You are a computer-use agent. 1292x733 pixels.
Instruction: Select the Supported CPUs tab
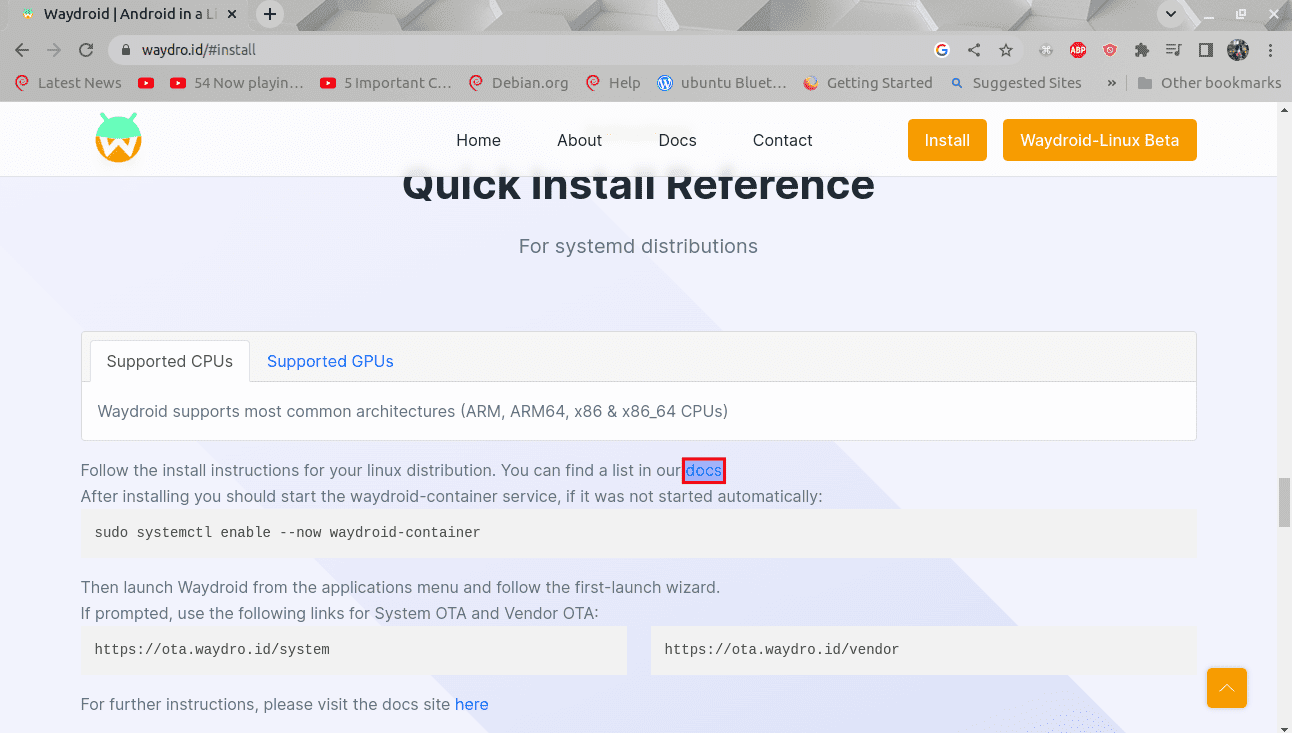(170, 361)
